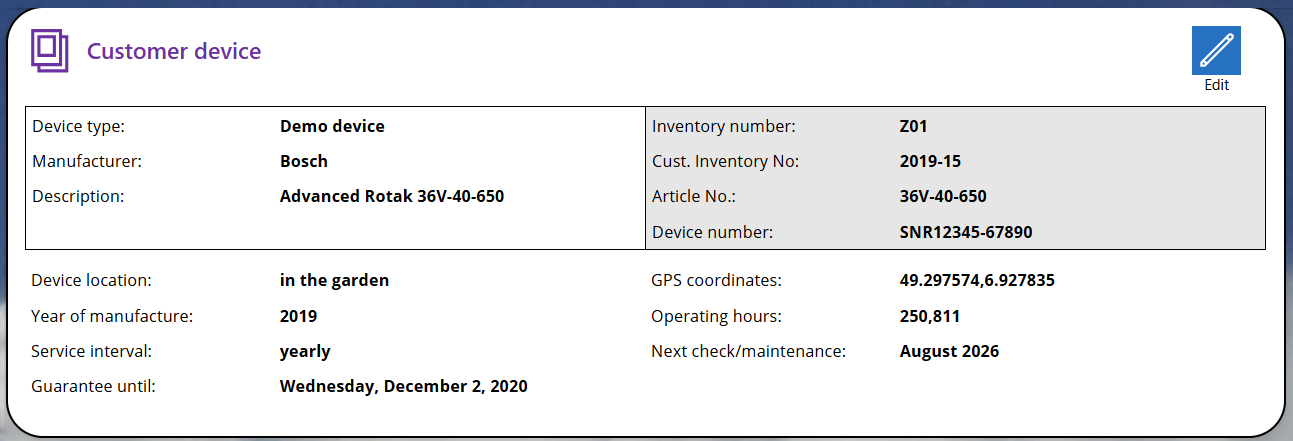1293x441 pixels.
Task: Click the service interval value 'yearly'
Action: coord(305,351)
